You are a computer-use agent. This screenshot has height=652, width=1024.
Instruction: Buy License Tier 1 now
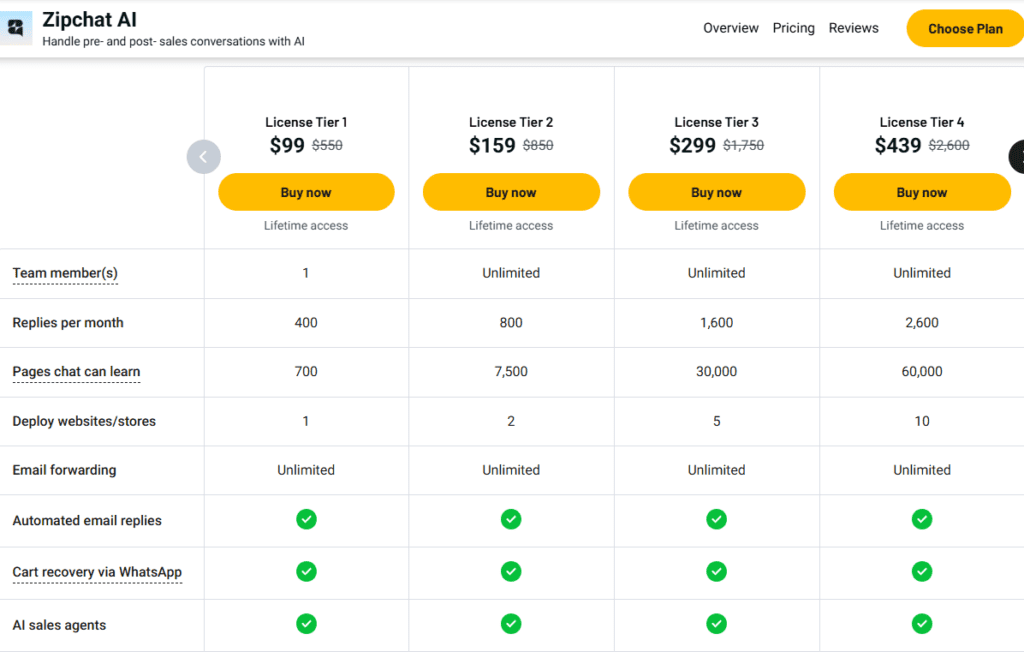[306, 192]
